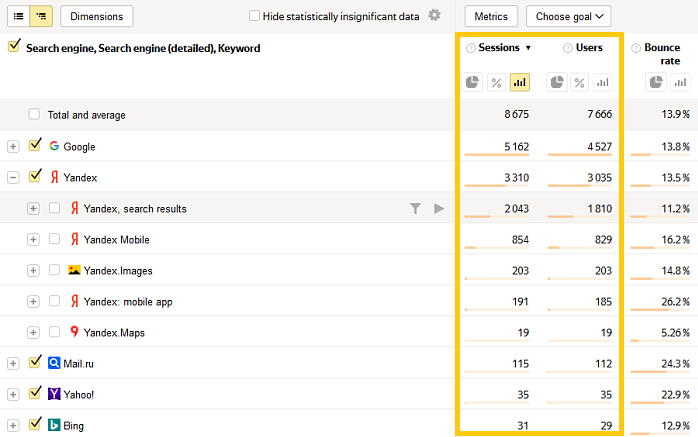The width and height of the screenshot is (698, 437).
Task: Click play arrow icon on Yandex search results
Action: [x=438, y=208]
